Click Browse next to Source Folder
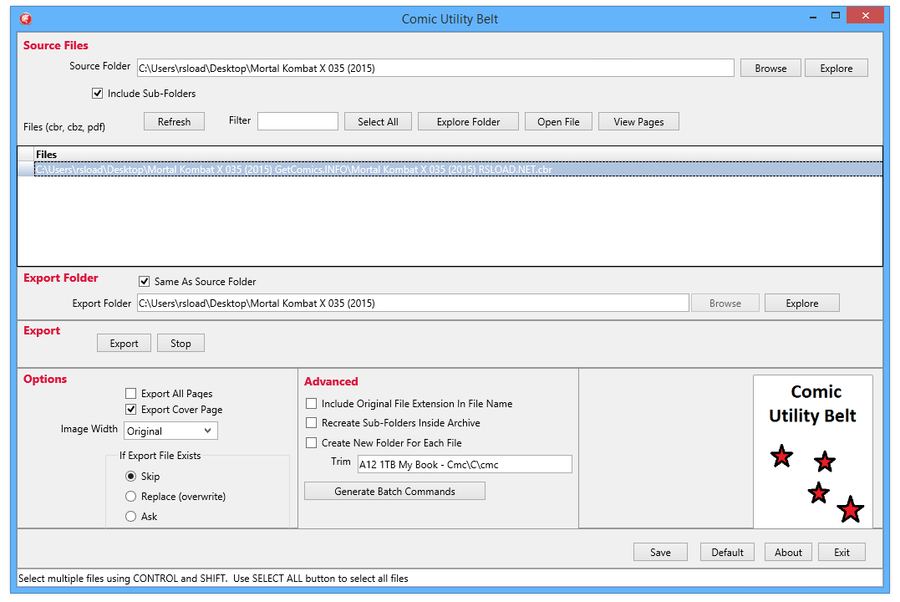The image size is (900, 602). (x=770, y=68)
